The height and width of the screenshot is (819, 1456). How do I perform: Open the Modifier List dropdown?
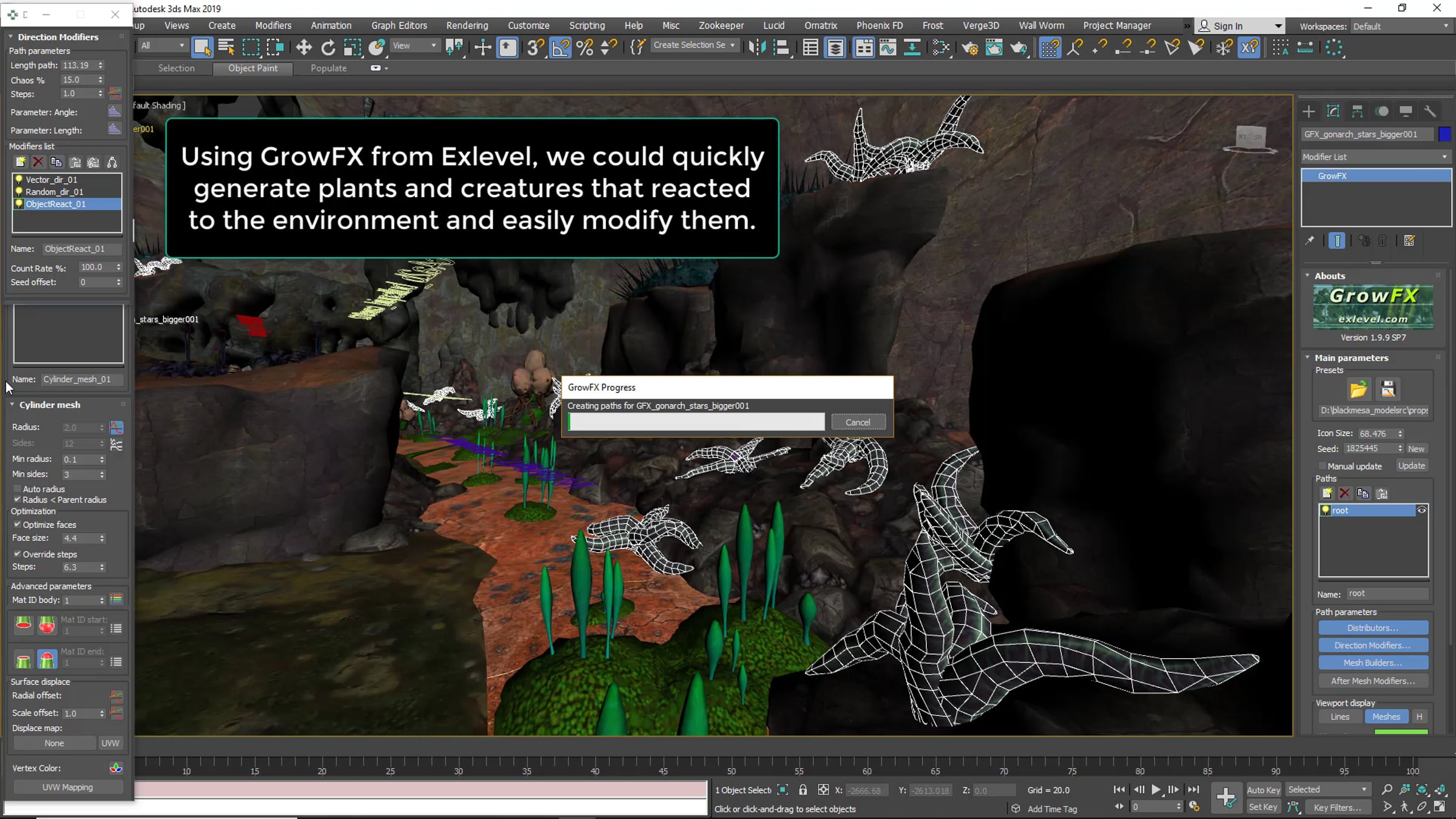point(1376,157)
